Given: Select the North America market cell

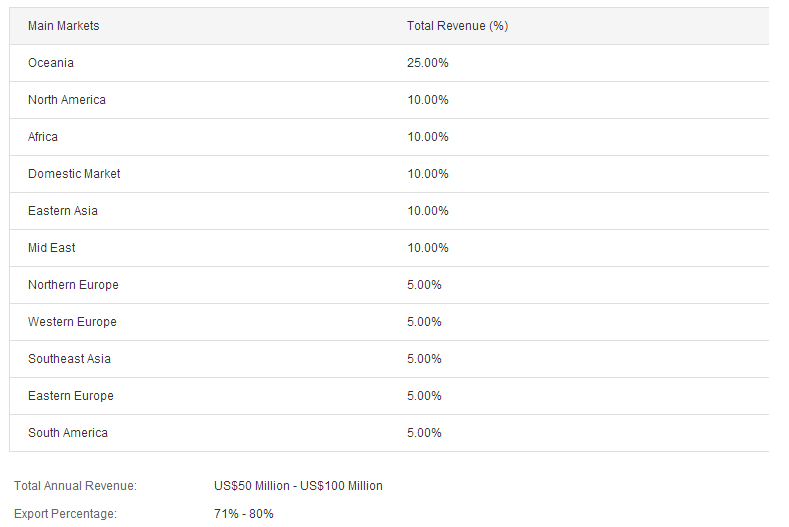Looking at the screenshot, I should (x=67, y=100).
